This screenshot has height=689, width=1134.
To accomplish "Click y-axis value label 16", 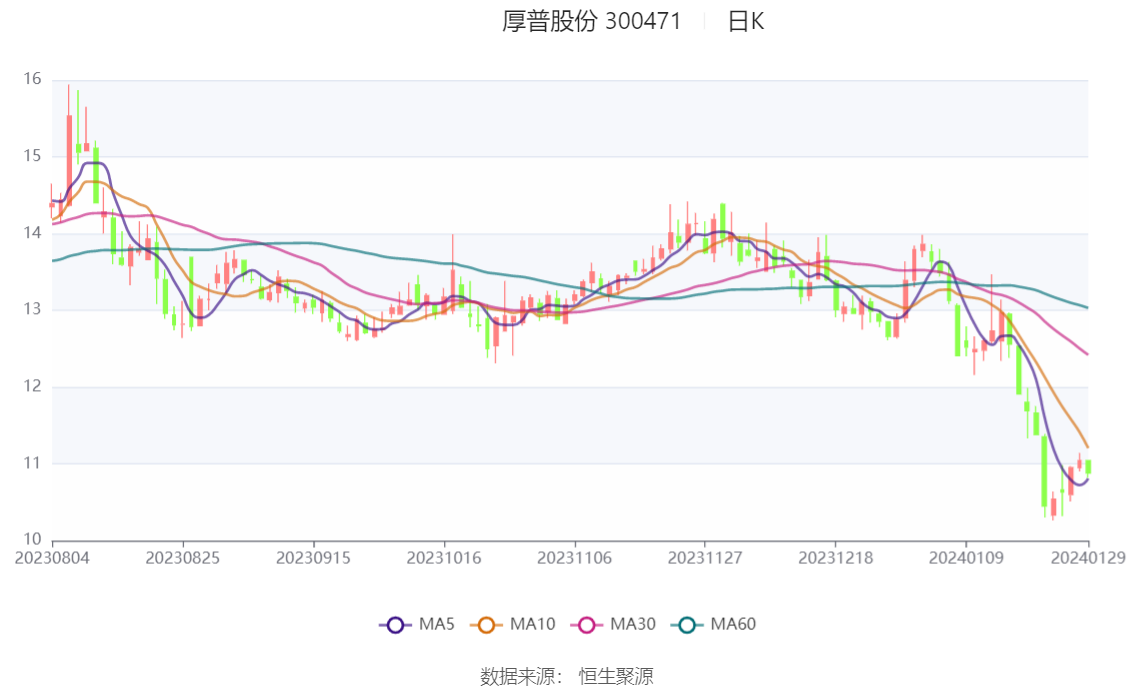I will click(32, 79).
